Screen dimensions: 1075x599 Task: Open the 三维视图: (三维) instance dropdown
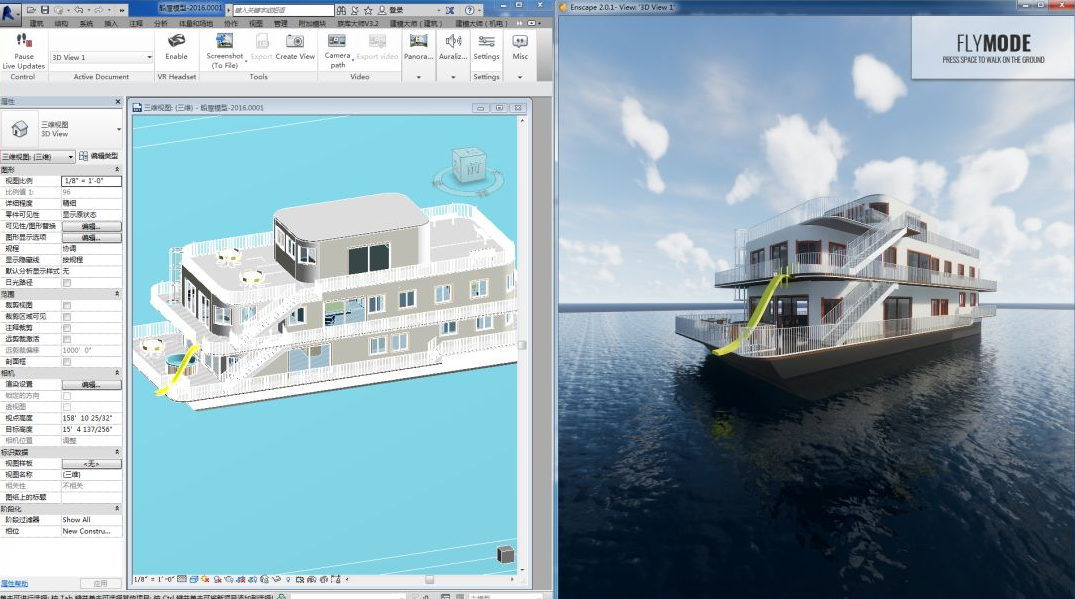tap(38, 157)
